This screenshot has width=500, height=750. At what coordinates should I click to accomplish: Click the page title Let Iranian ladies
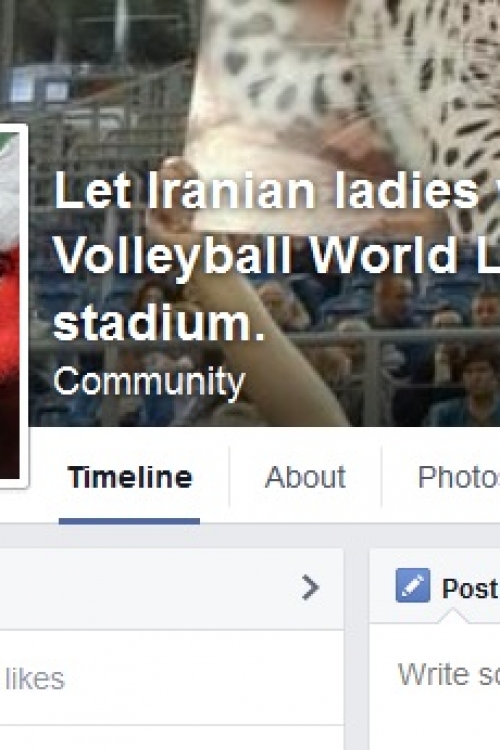[x=266, y=191]
